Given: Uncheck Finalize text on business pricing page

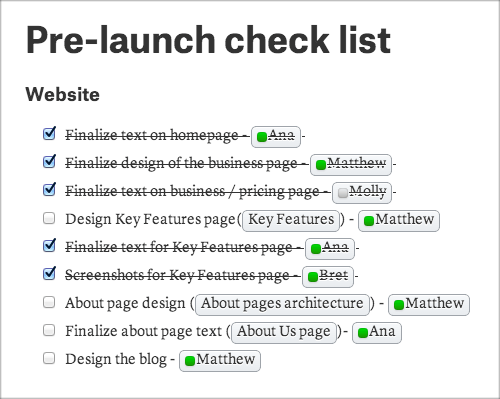Looking at the screenshot, I should [49, 190].
